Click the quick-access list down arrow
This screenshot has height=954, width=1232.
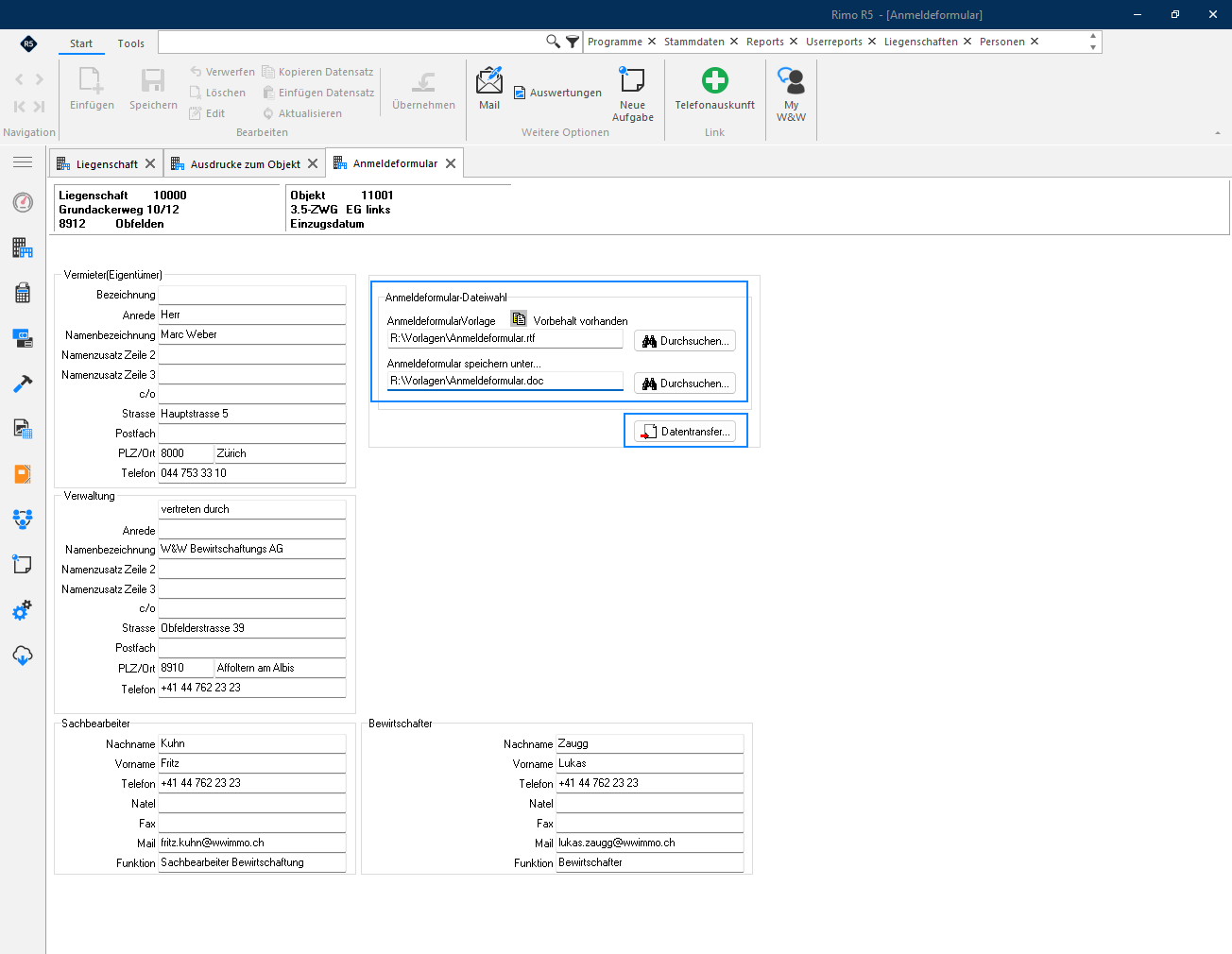[1093, 47]
